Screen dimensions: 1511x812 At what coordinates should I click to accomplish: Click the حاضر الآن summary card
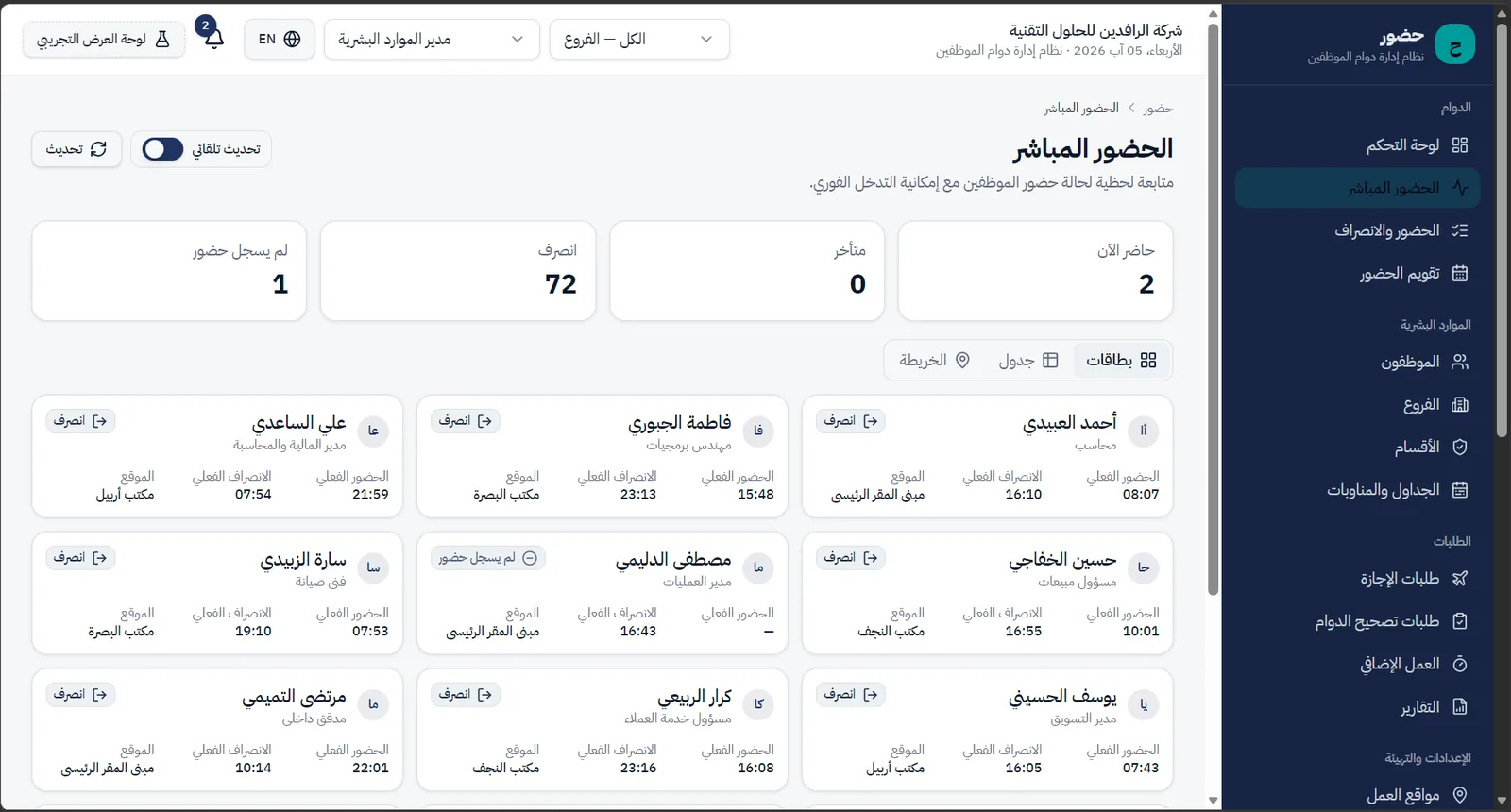tap(1035, 271)
